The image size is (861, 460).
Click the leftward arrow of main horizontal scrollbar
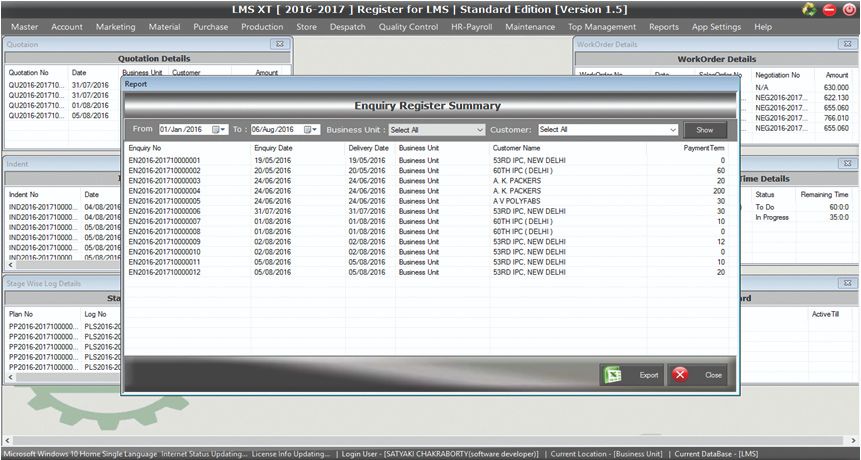click(7, 440)
